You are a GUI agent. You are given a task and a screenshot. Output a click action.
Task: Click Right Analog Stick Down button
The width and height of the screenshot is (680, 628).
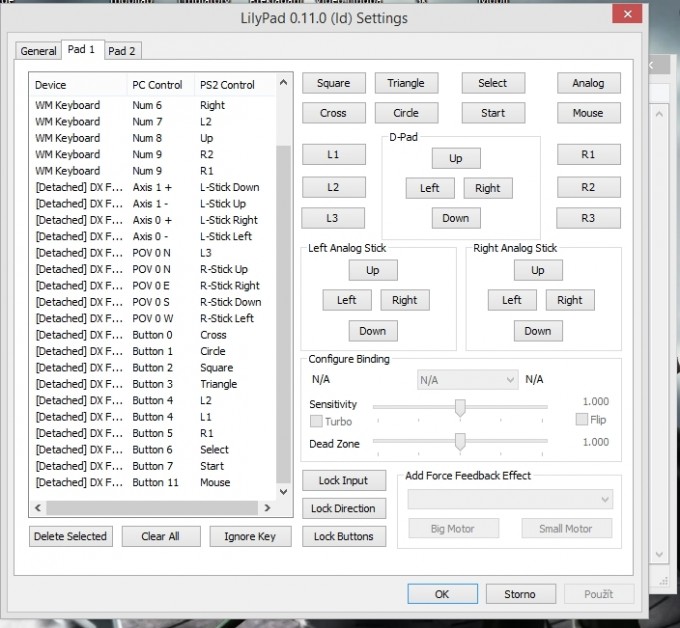[538, 331]
